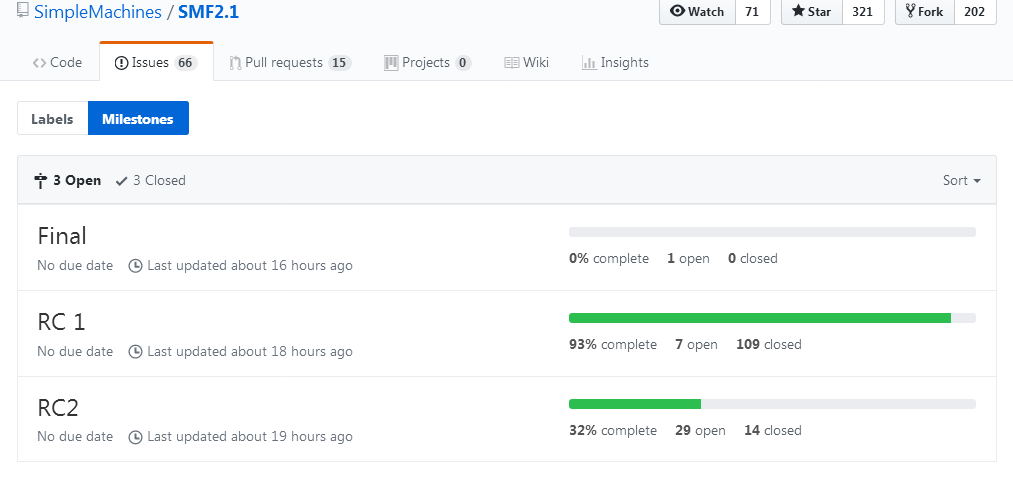Click '14 closed' for RC2
Viewport: 1013px width, 492px height.
(773, 430)
